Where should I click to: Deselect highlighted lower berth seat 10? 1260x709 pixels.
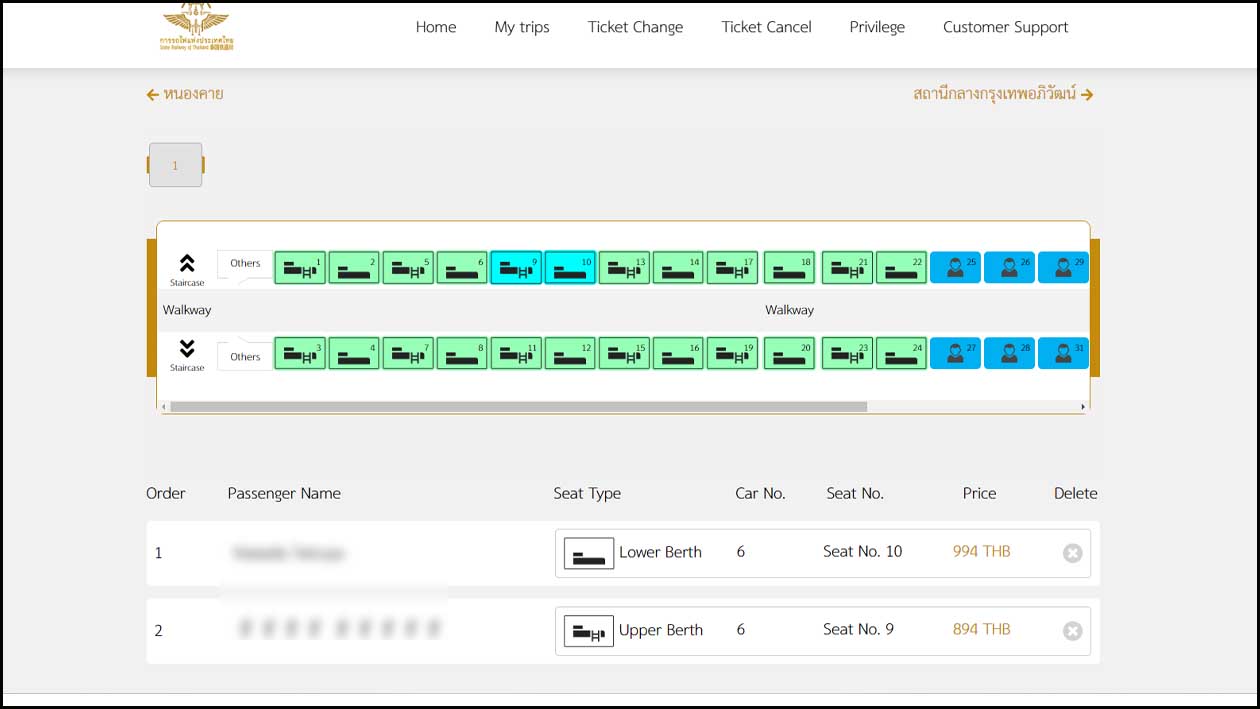click(x=570, y=268)
